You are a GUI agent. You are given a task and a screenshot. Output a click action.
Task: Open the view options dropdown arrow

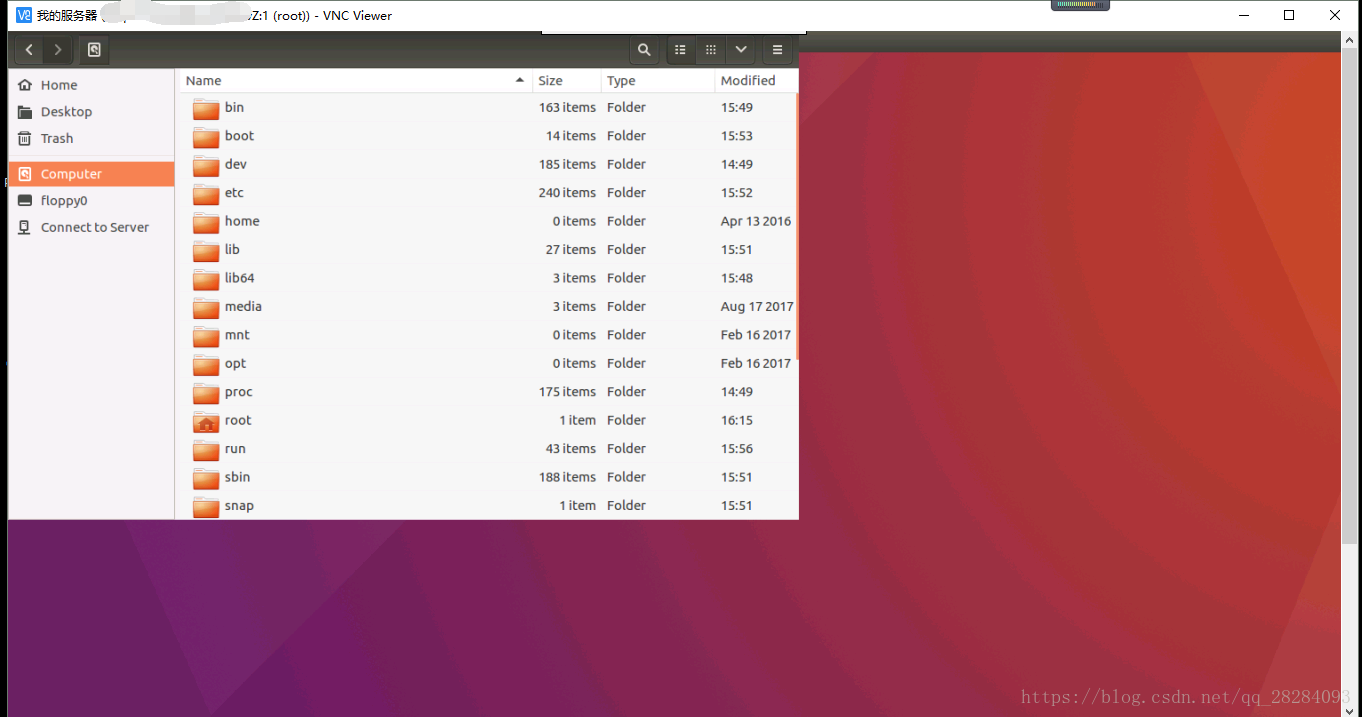point(740,50)
